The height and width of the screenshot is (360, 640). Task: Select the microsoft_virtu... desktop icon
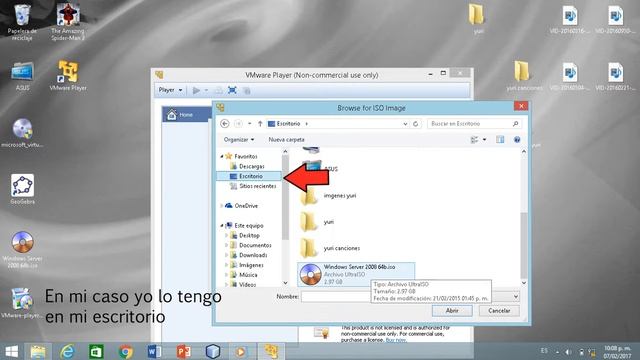click(x=22, y=133)
